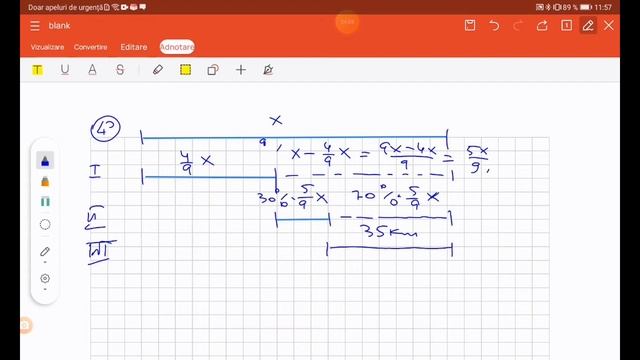Image resolution: width=640 pixels, height=360 pixels.
Task: Select the lasso circle tool
Action: [x=45, y=224]
